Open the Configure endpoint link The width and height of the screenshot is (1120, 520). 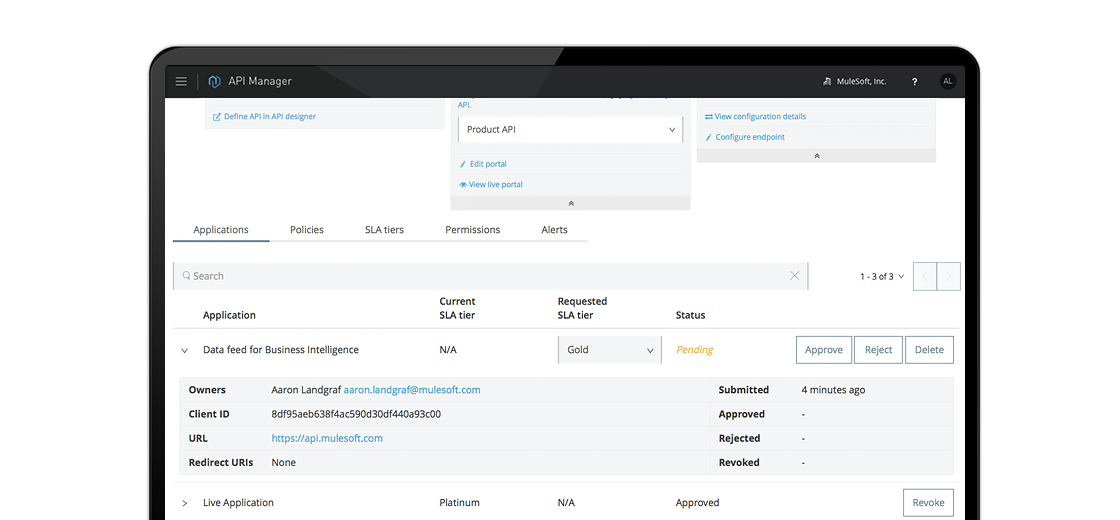(x=750, y=137)
